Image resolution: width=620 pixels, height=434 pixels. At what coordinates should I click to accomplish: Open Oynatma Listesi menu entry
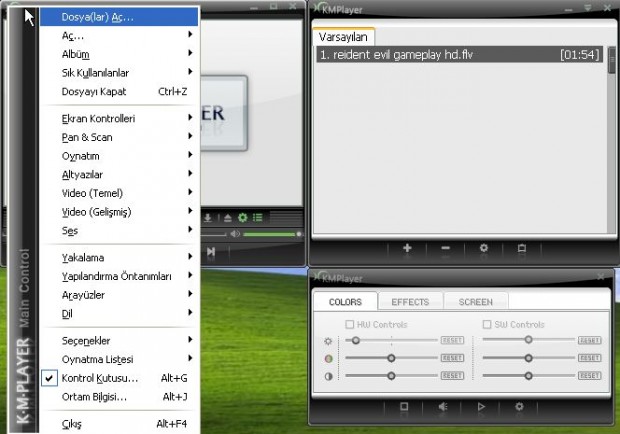click(120, 359)
